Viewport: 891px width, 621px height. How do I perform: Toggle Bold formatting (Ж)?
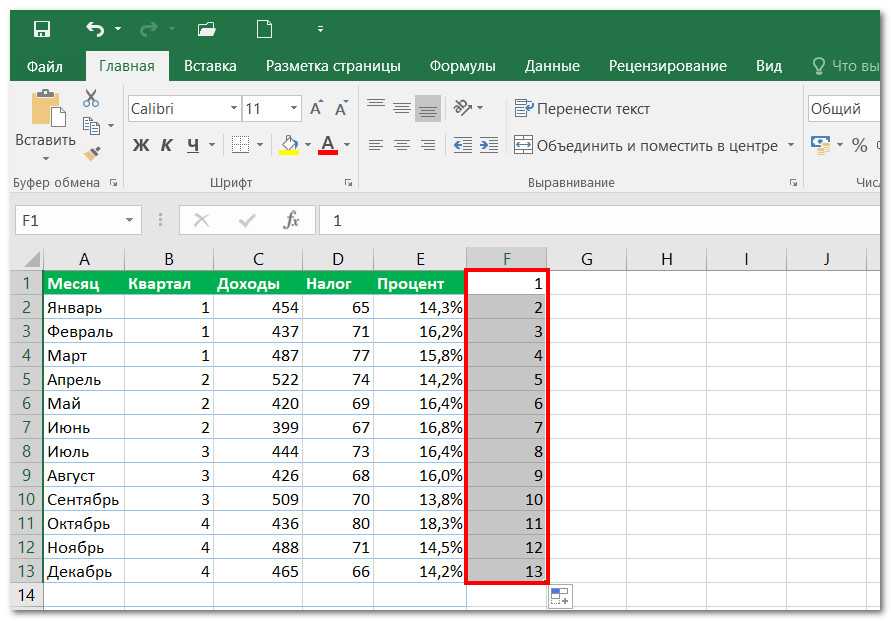click(141, 145)
